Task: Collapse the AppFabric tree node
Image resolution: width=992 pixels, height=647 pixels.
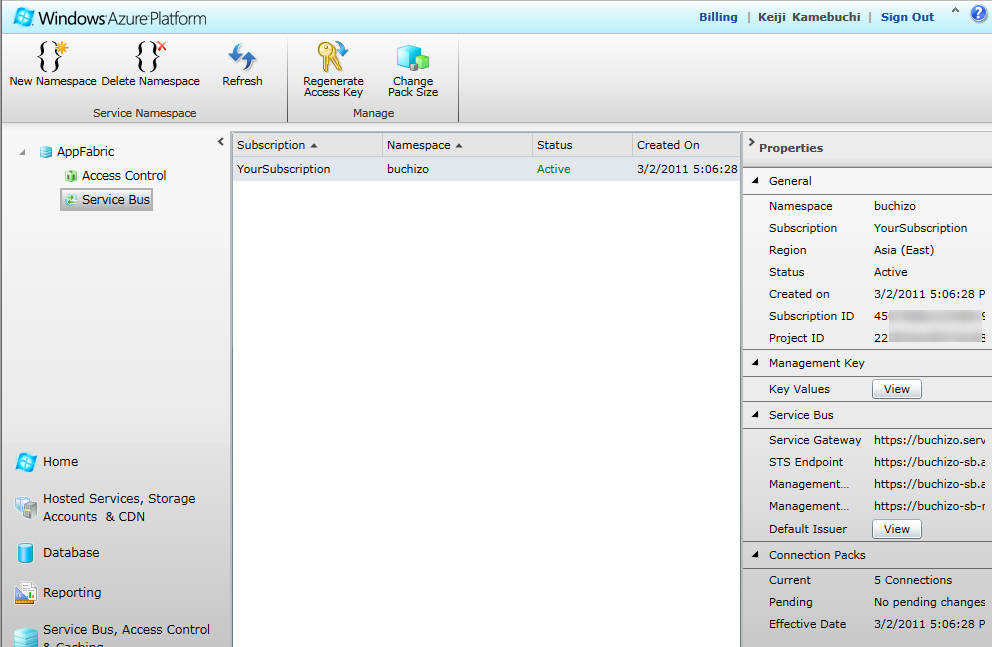Action: point(23,152)
